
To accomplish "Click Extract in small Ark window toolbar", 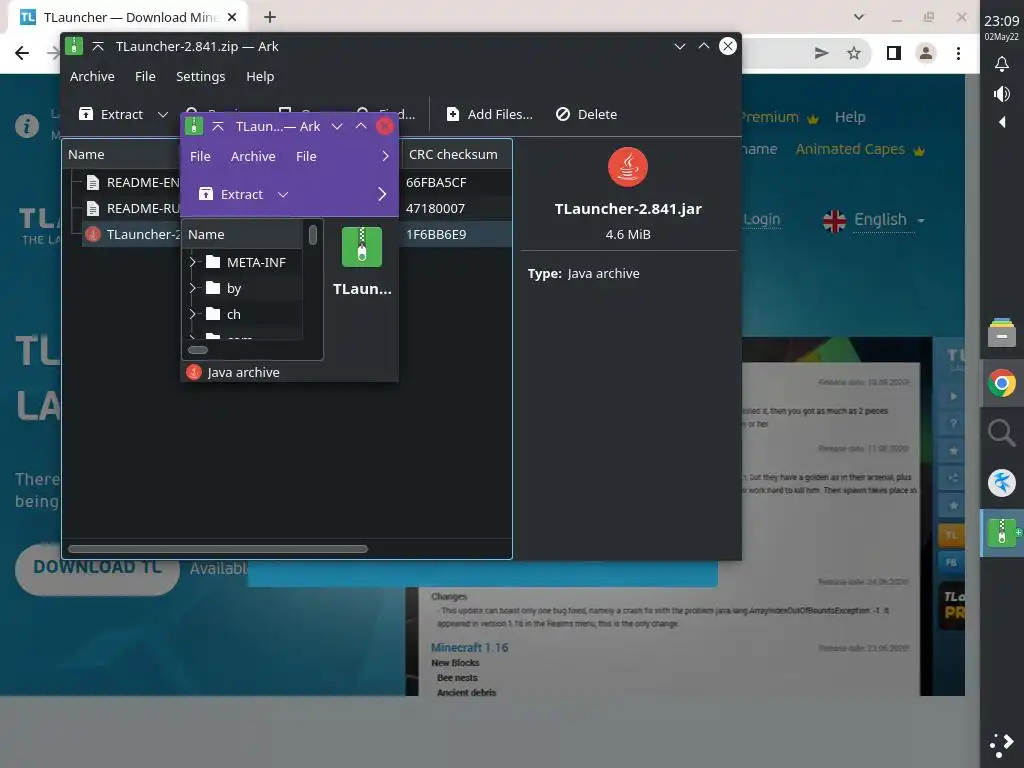I will [231, 195].
